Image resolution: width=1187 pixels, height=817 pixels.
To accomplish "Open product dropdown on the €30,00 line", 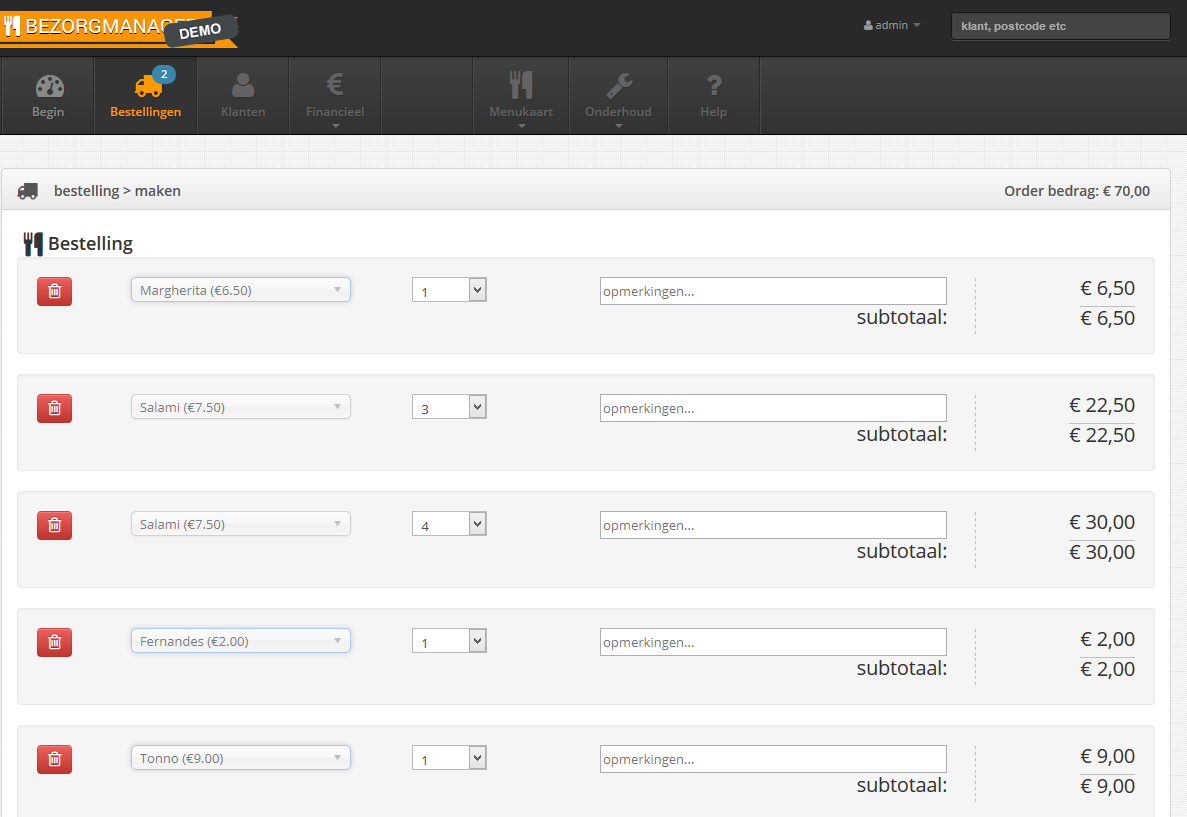I will pos(241,524).
